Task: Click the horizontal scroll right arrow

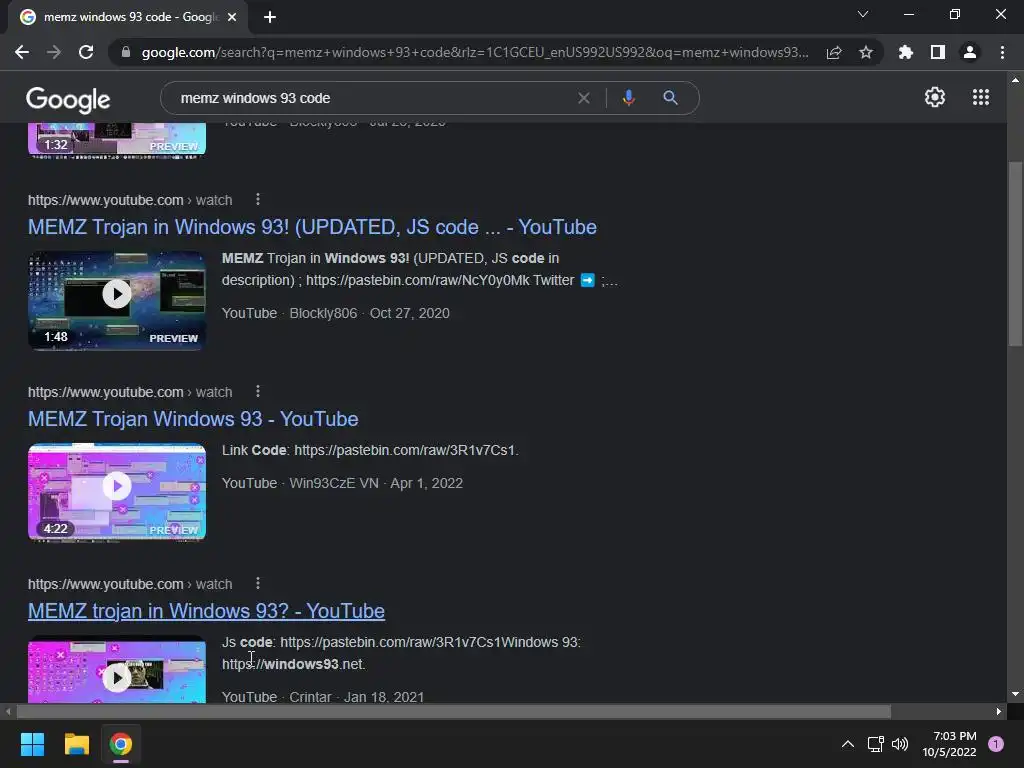Action: (999, 711)
